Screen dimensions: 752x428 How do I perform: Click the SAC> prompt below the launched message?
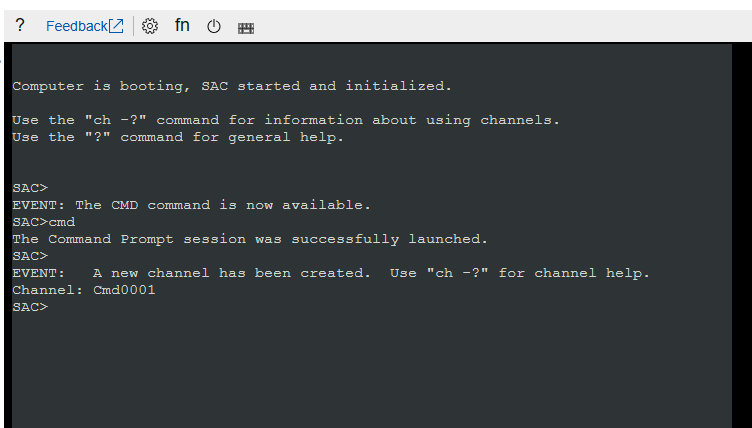coord(30,256)
